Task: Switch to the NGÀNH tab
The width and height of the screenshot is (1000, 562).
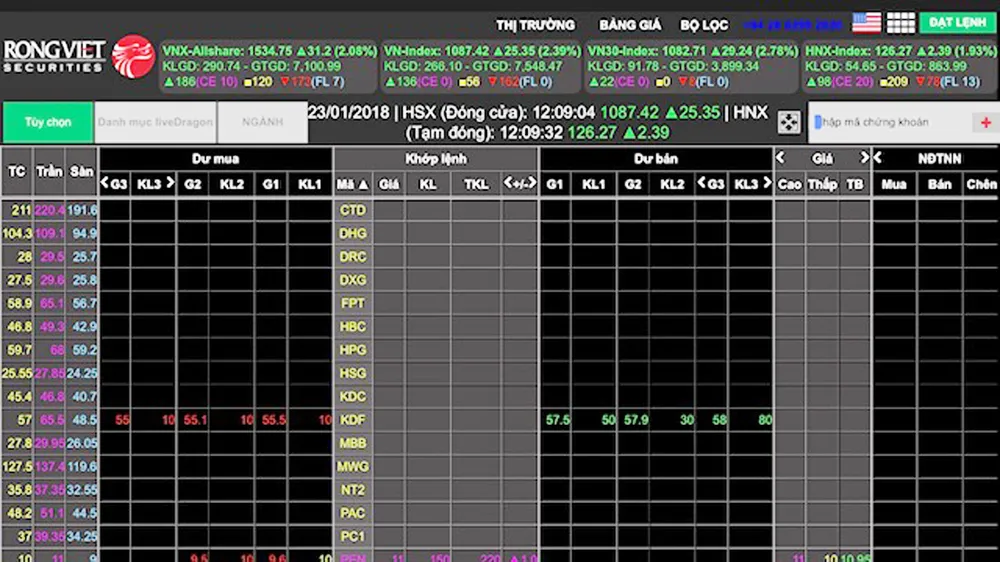Action: click(262, 122)
